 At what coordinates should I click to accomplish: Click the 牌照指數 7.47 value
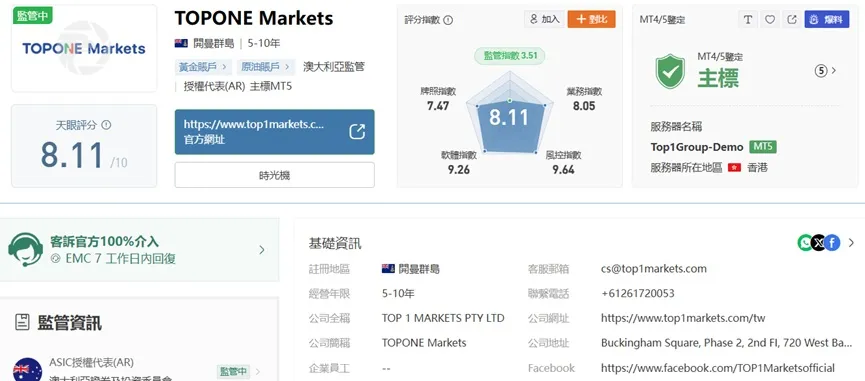[x=438, y=106]
